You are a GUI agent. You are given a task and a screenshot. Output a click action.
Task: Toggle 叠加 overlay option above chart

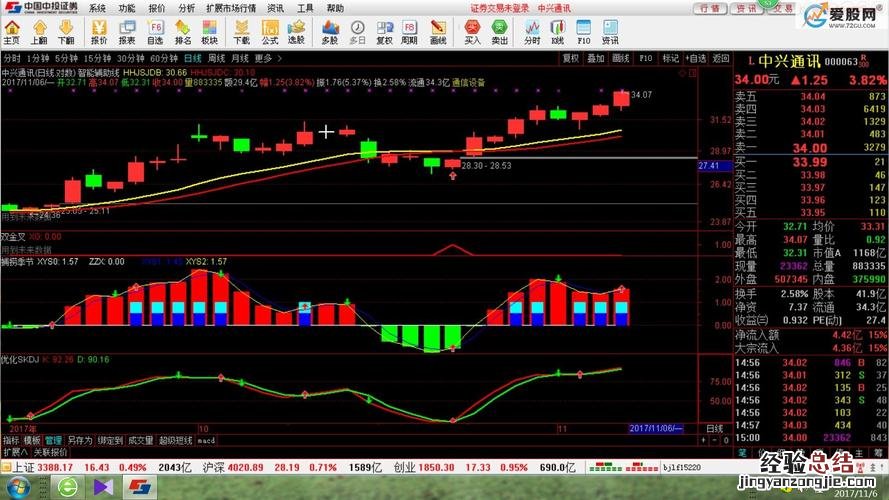pos(595,58)
